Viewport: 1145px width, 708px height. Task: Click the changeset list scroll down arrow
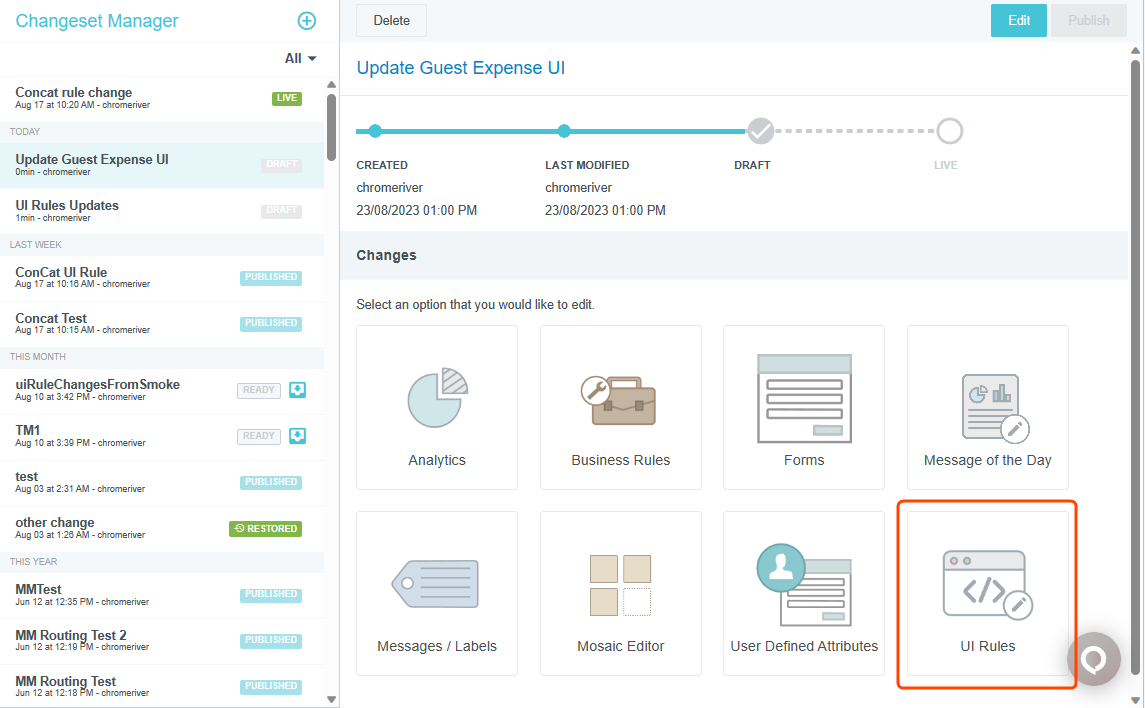[x=331, y=699]
